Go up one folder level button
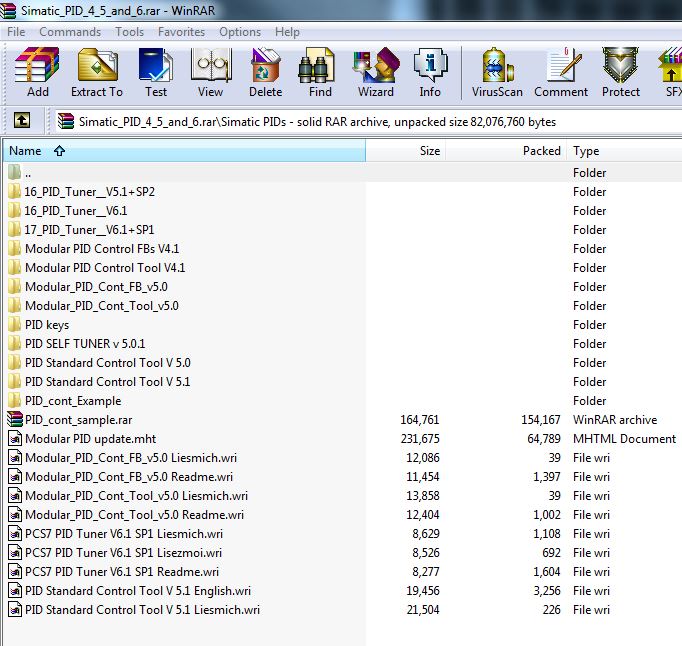682x646 pixels. click(x=22, y=121)
